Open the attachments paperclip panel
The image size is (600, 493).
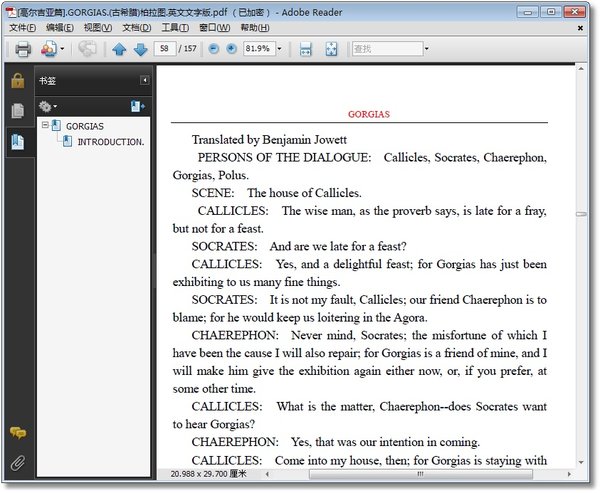(17, 462)
